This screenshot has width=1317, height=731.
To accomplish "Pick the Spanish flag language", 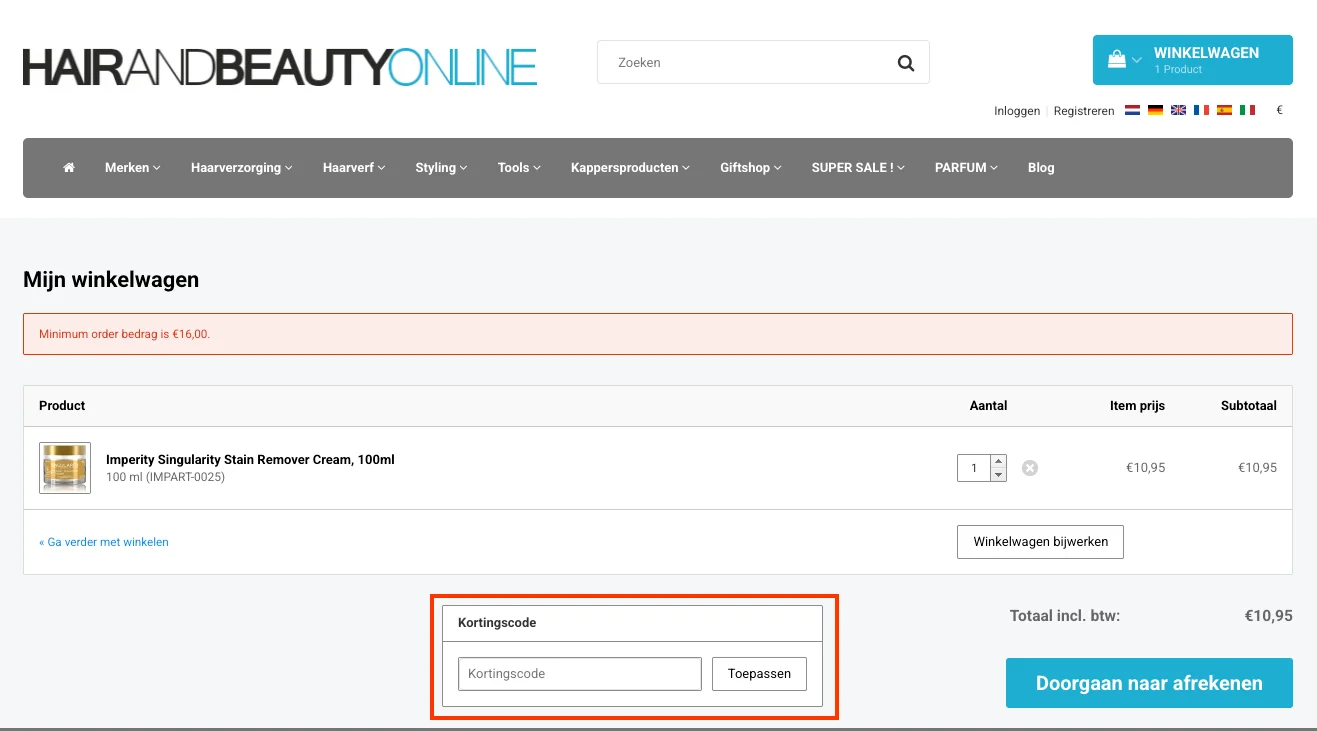I will 1224,111.
